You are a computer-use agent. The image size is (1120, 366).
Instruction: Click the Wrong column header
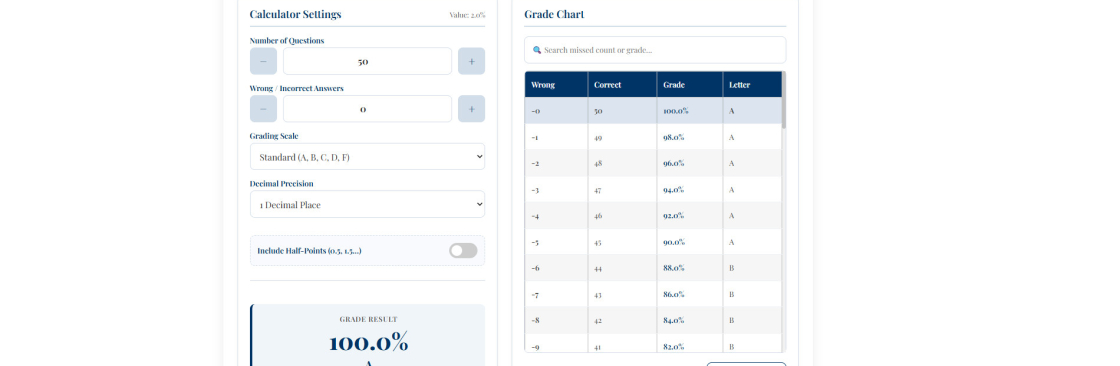556,84
